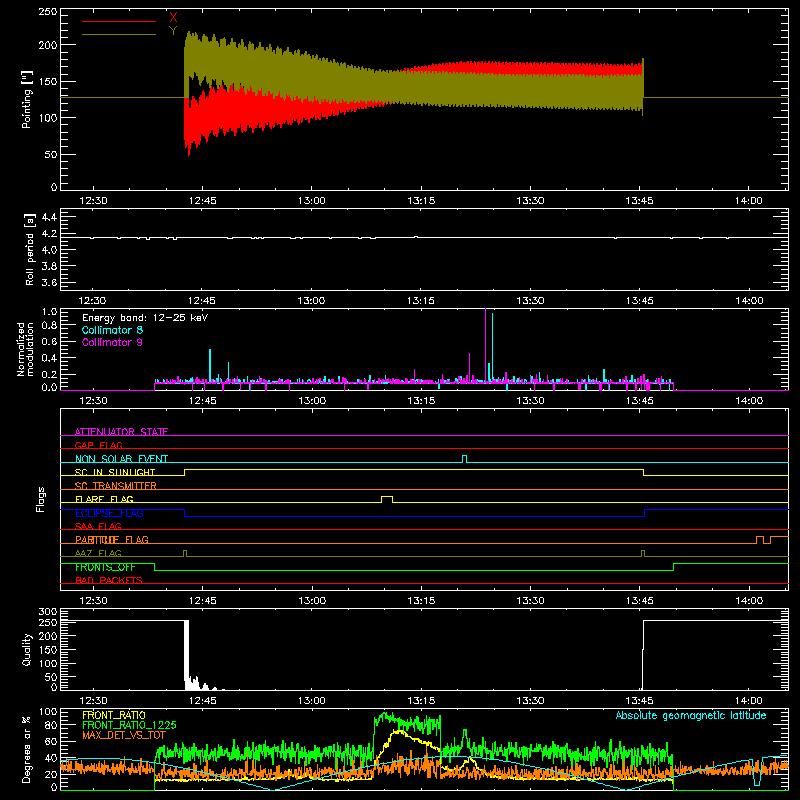Click the 300 tick on Quality axis
Image resolution: width=800 pixels, height=800 pixels.
[x=48, y=612]
